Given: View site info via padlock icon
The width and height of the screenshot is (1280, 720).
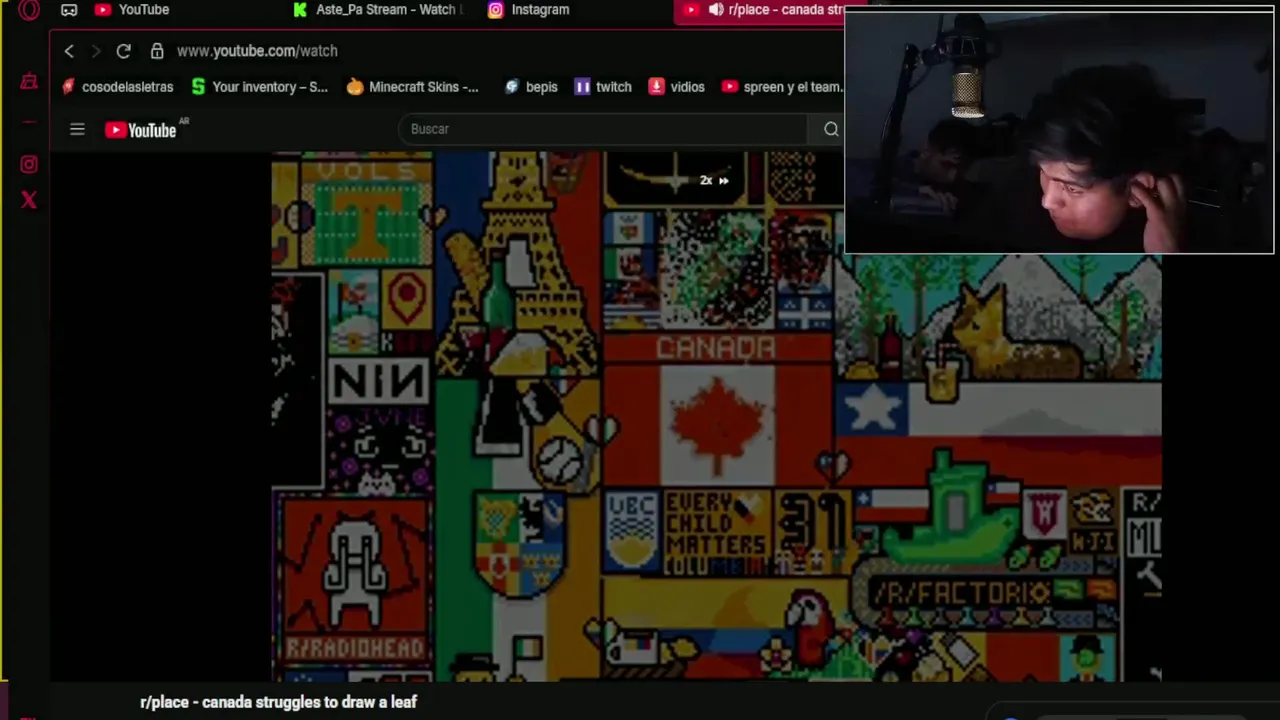Looking at the screenshot, I should click(157, 51).
